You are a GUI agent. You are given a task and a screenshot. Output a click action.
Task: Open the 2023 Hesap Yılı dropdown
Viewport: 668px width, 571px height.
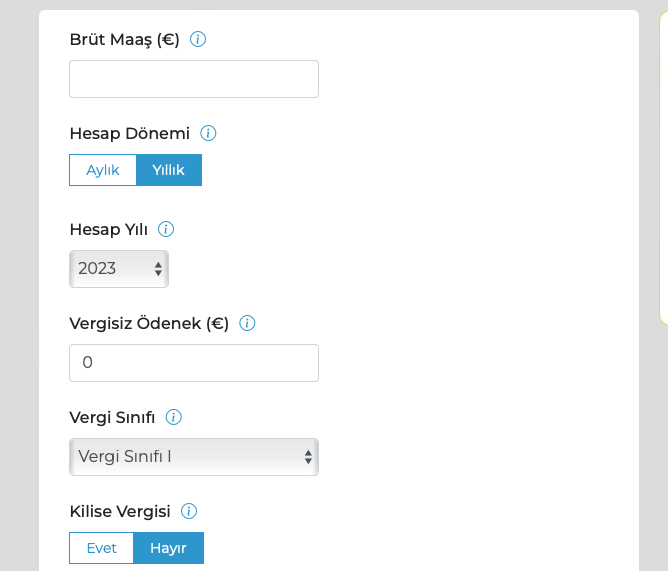[119, 269]
